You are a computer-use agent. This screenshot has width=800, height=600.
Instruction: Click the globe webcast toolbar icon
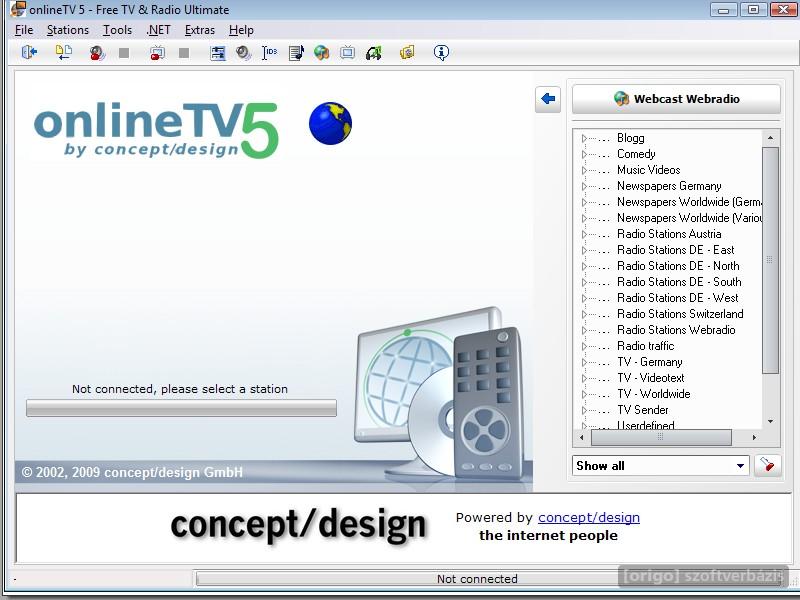pyautogui.click(x=321, y=53)
